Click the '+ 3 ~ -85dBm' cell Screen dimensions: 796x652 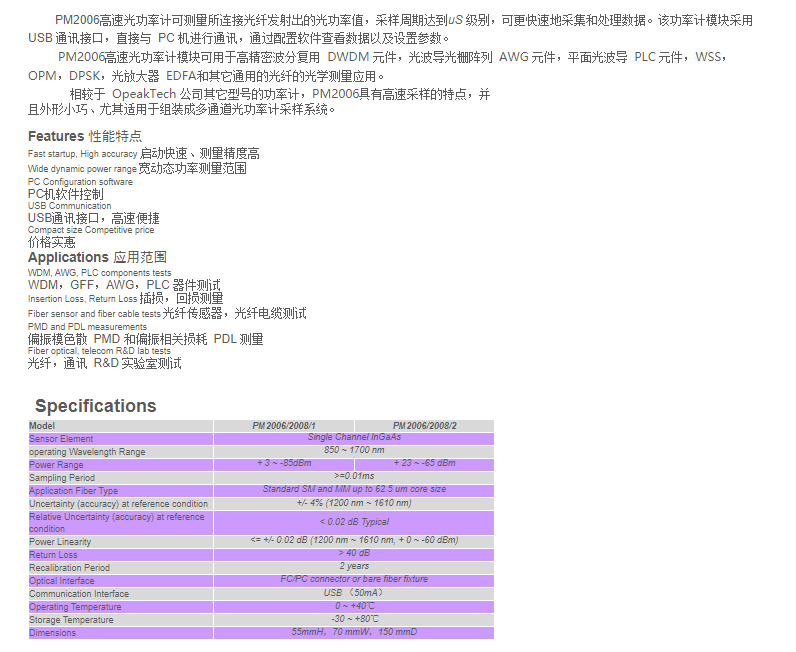coord(284,463)
